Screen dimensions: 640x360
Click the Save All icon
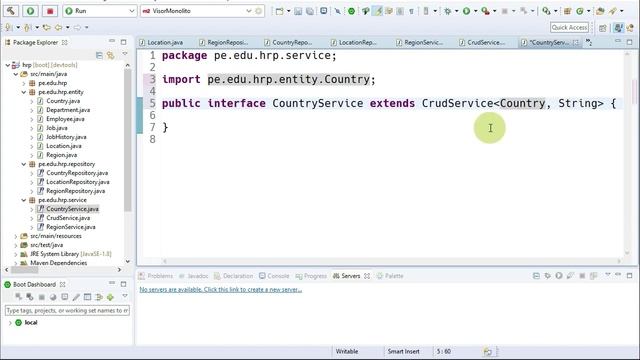click(x=310, y=11)
